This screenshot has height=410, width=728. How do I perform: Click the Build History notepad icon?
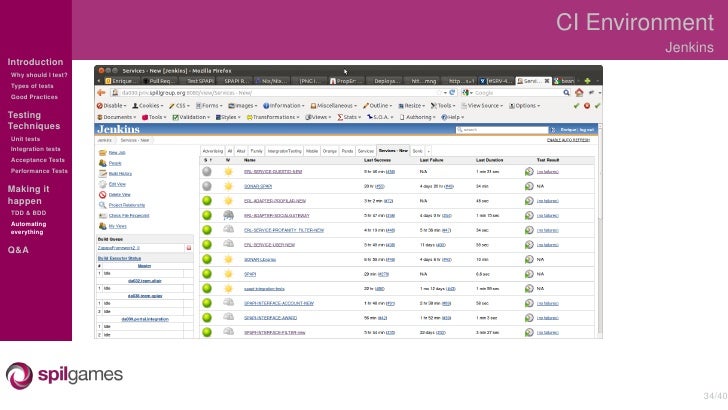[x=103, y=174]
